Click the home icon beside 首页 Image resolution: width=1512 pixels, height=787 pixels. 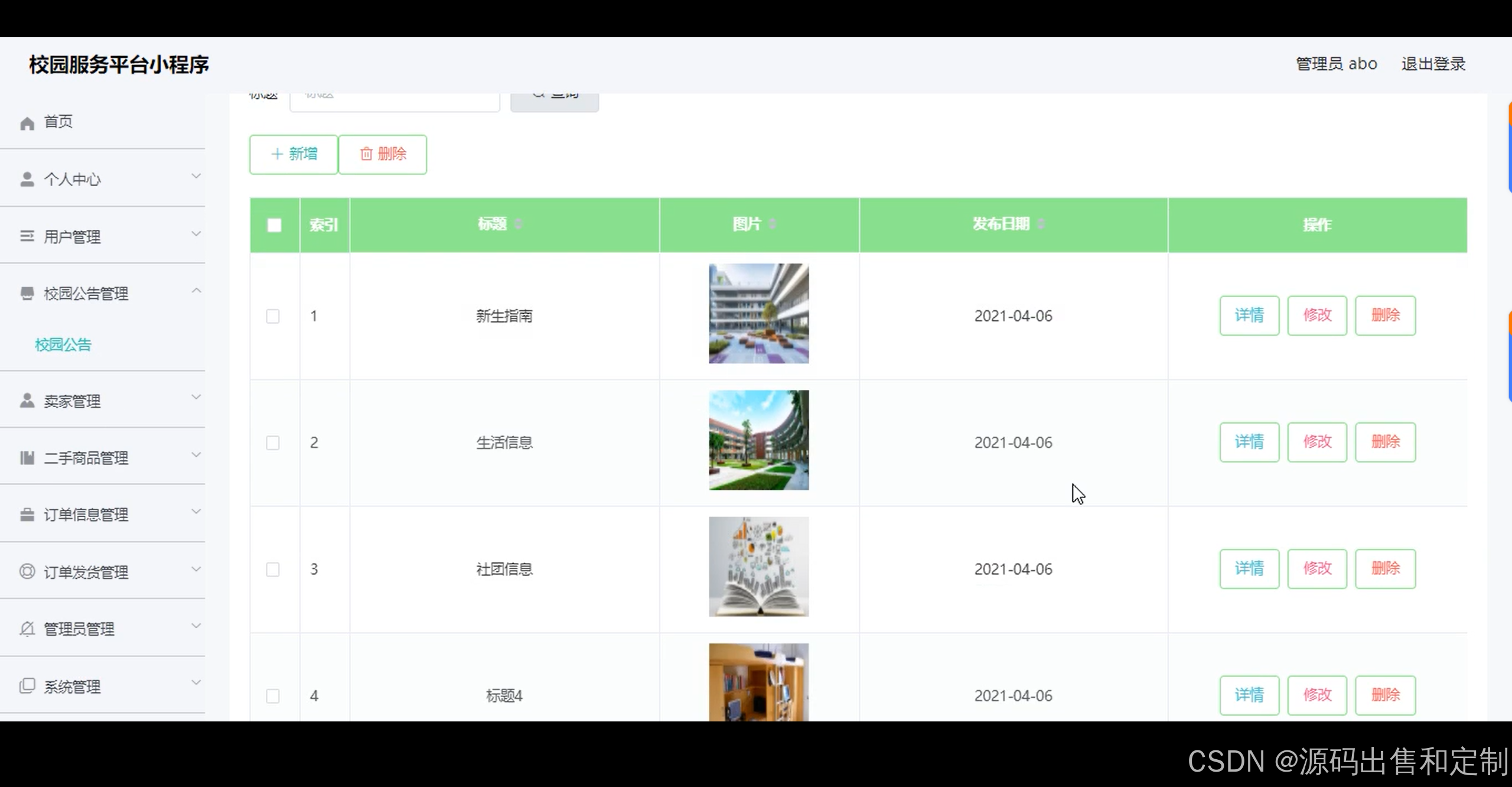point(27,123)
